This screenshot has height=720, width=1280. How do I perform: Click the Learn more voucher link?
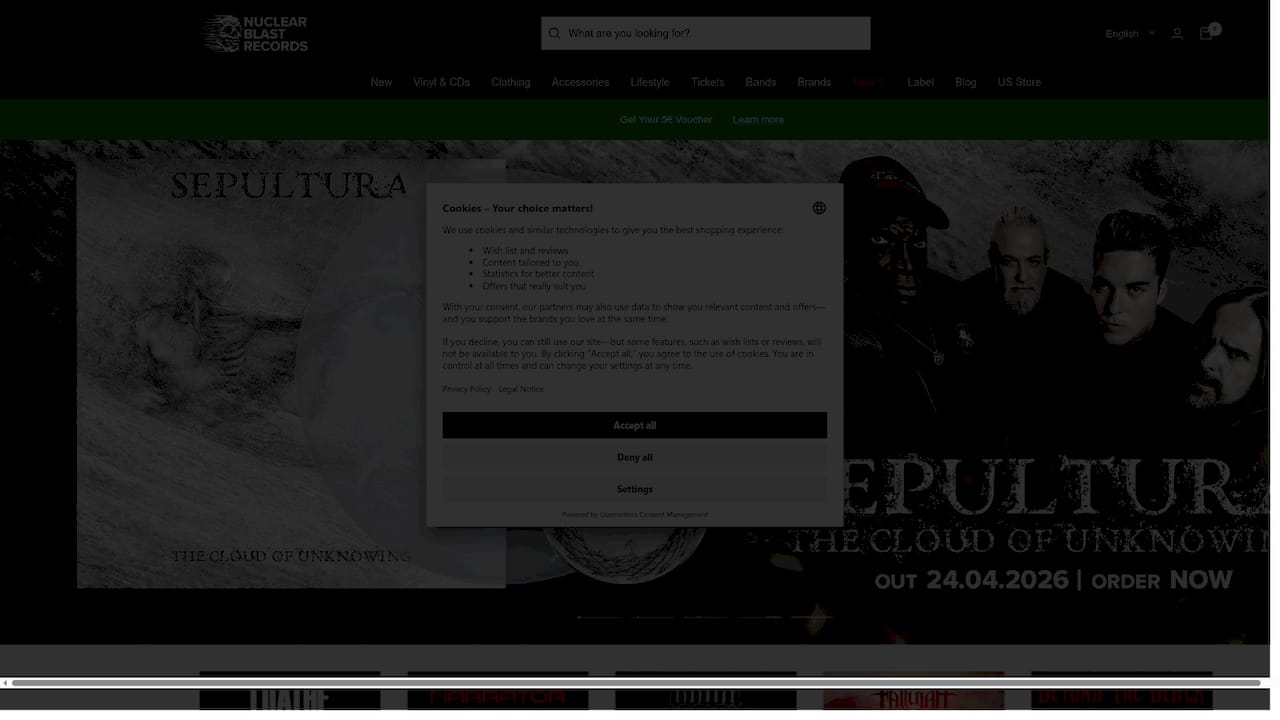758,119
